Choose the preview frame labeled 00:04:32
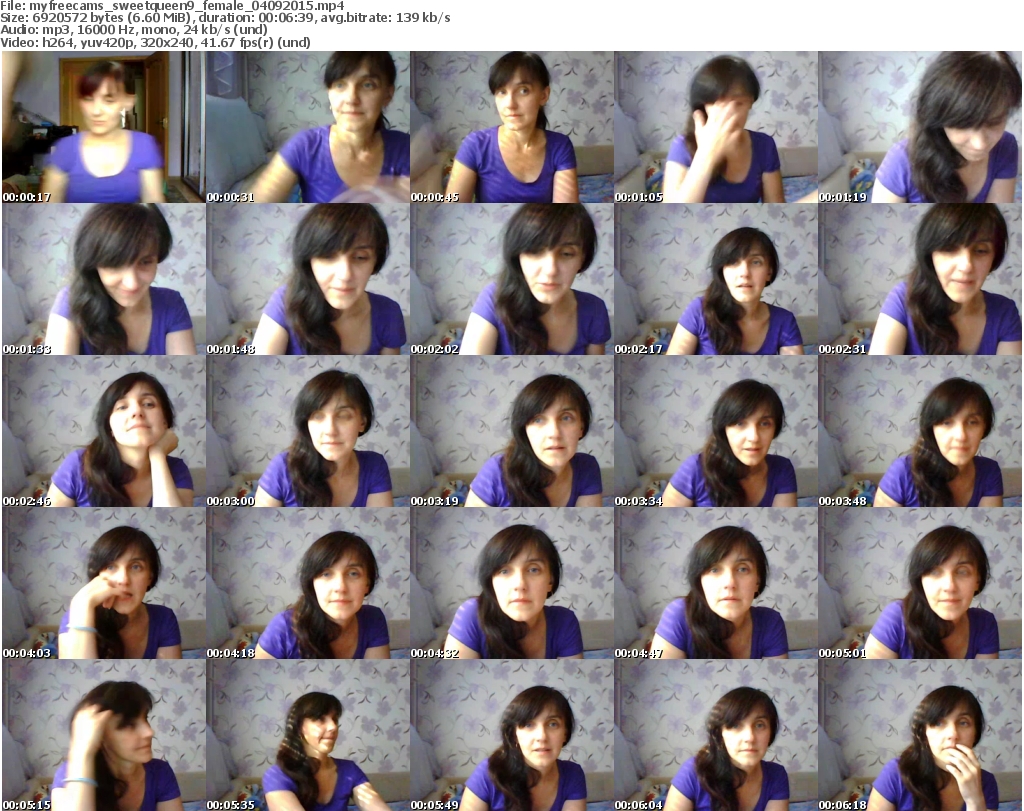The width and height of the screenshot is (1024, 811). pyautogui.click(x=511, y=584)
